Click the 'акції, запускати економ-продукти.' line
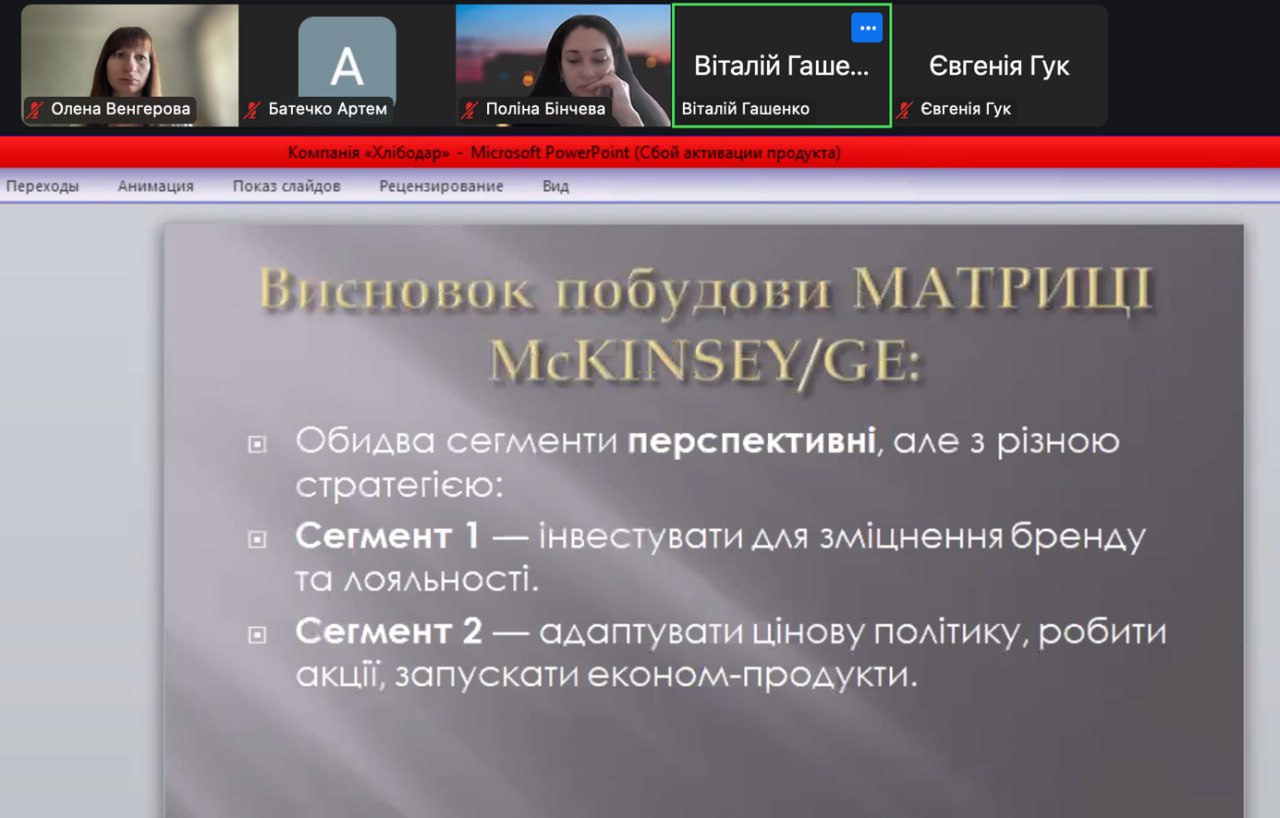Image resolution: width=1280 pixels, height=818 pixels. tap(606, 676)
